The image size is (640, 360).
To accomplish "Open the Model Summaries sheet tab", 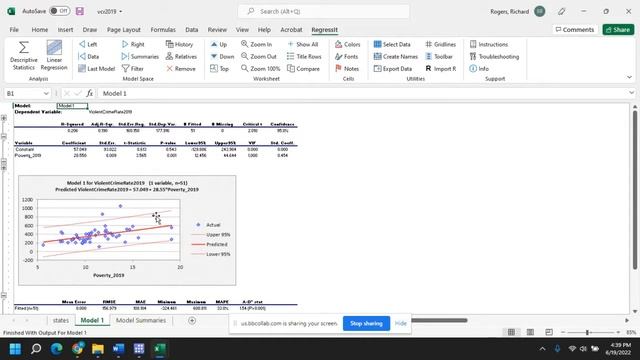I will point(141,320).
